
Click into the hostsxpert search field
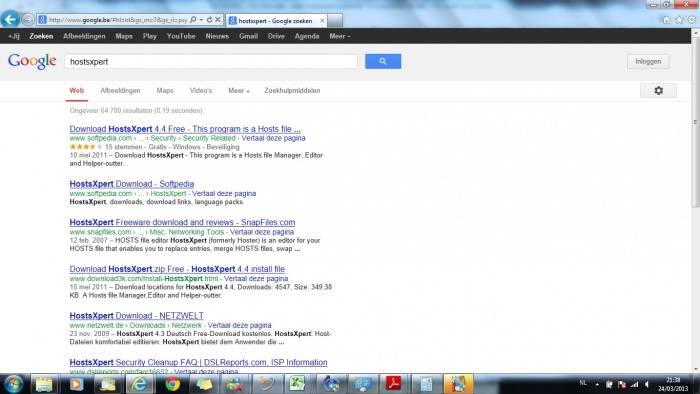click(x=211, y=62)
